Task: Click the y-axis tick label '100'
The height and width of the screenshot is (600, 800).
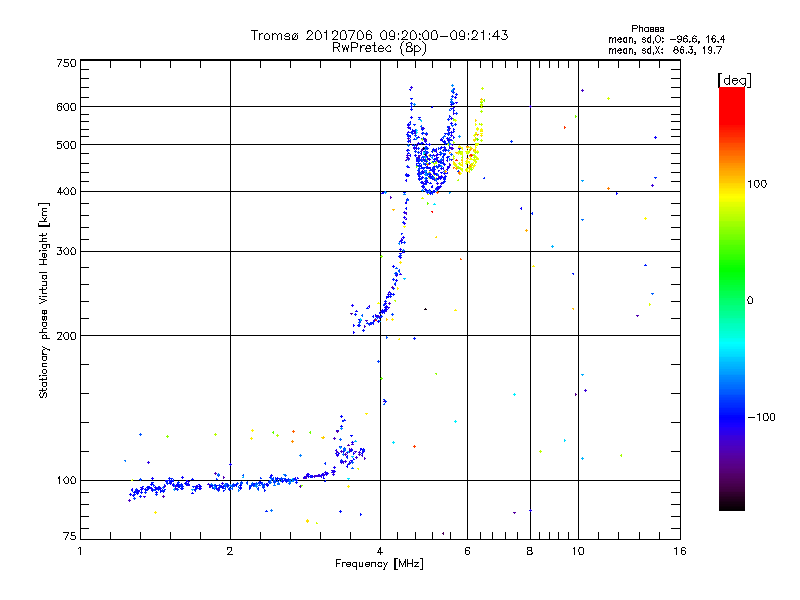Action: click(x=66, y=481)
